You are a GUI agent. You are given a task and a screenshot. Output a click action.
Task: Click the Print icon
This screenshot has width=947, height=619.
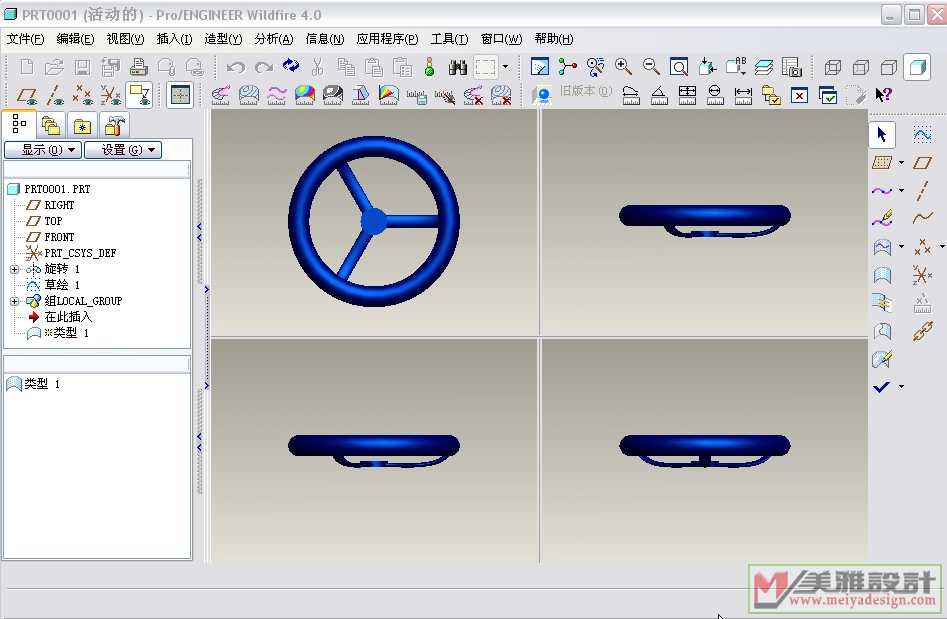point(138,66)
